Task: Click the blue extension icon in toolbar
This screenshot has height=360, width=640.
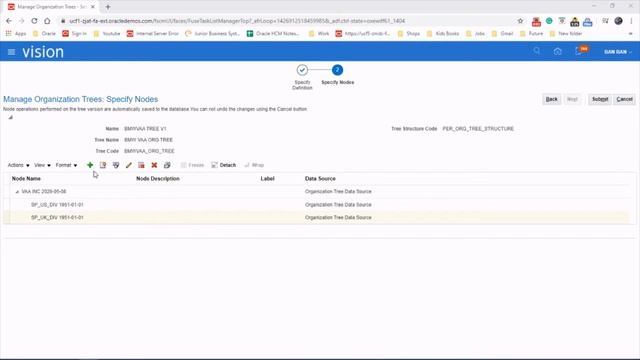Action: click(588, 22)
